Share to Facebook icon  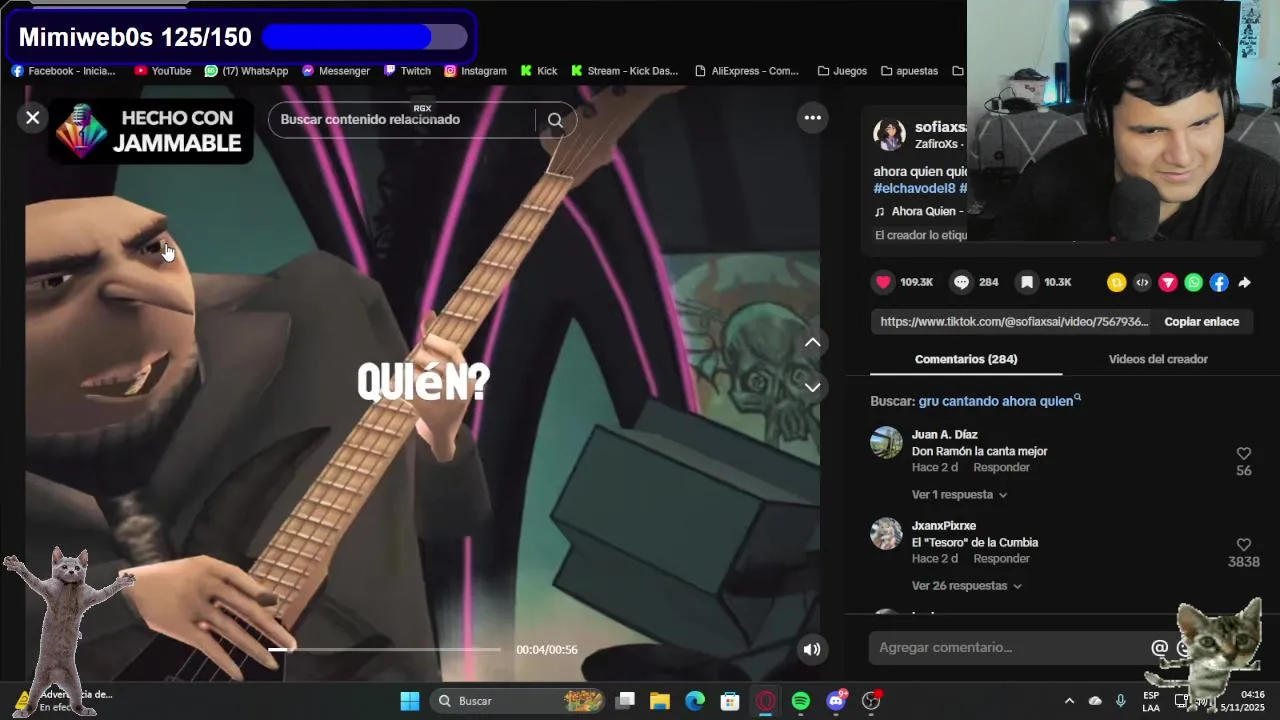(x=1219, y=283)
